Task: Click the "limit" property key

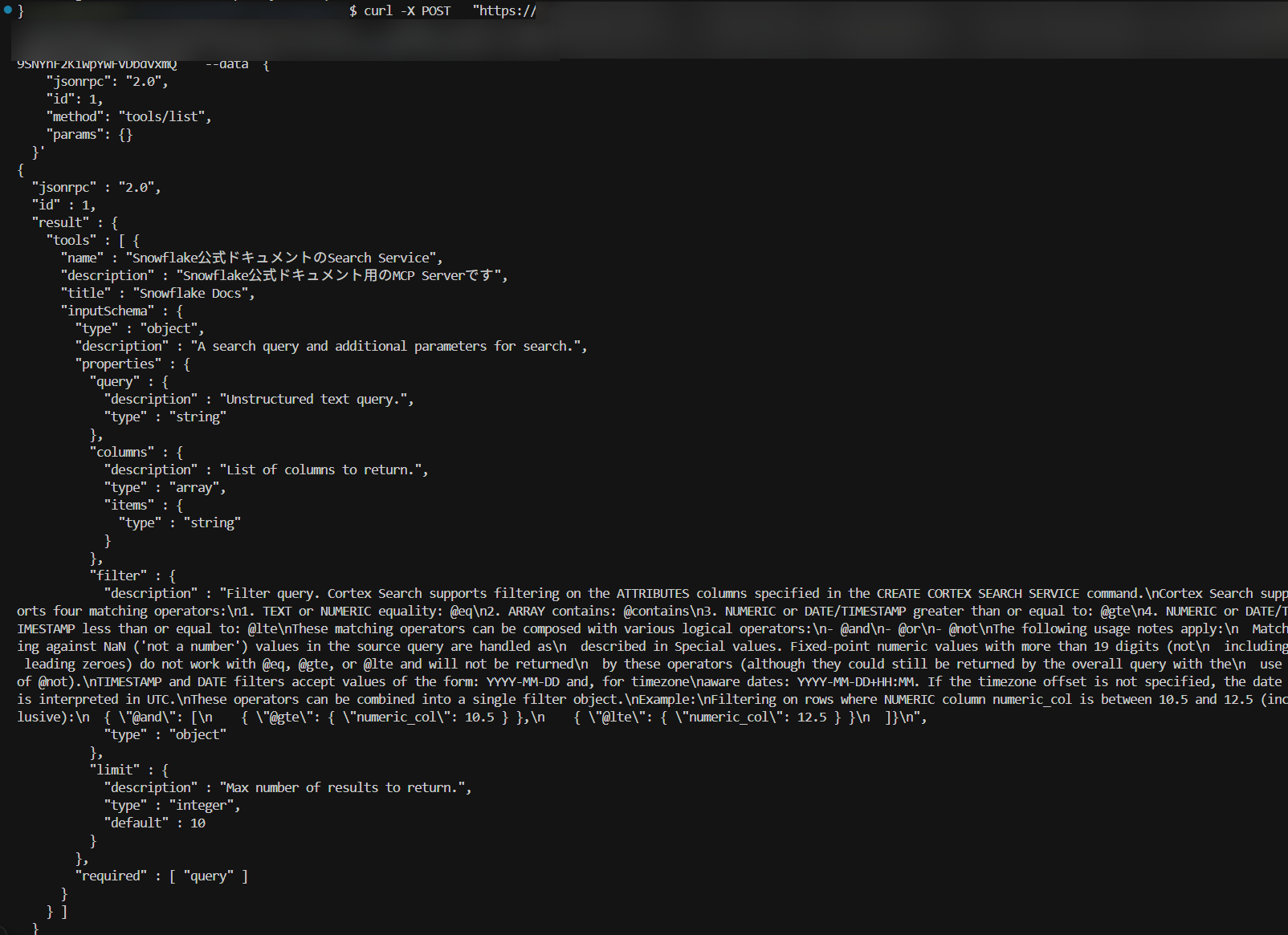Action: point(115,770)
